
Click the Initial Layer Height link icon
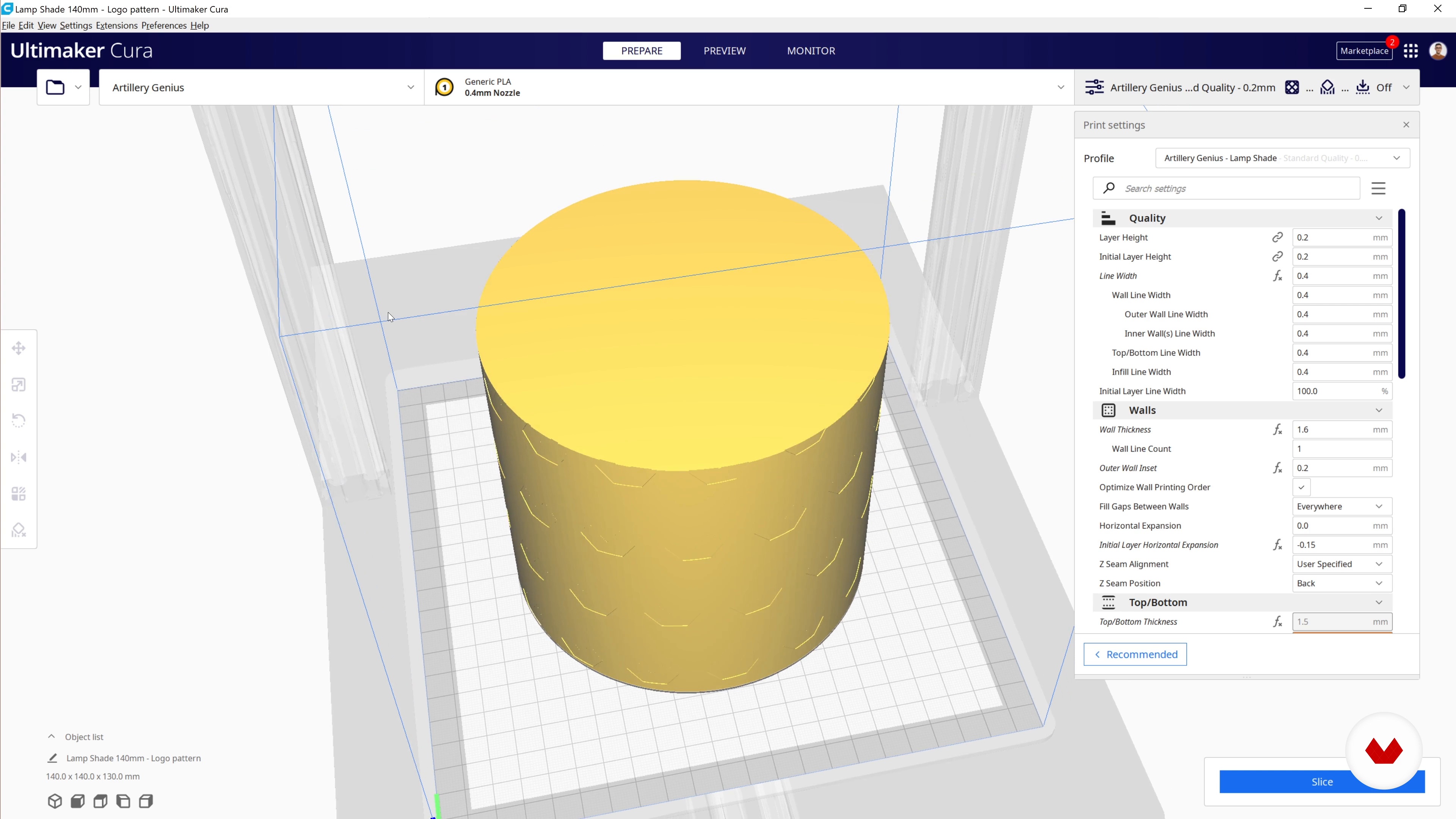[1277, 257]
